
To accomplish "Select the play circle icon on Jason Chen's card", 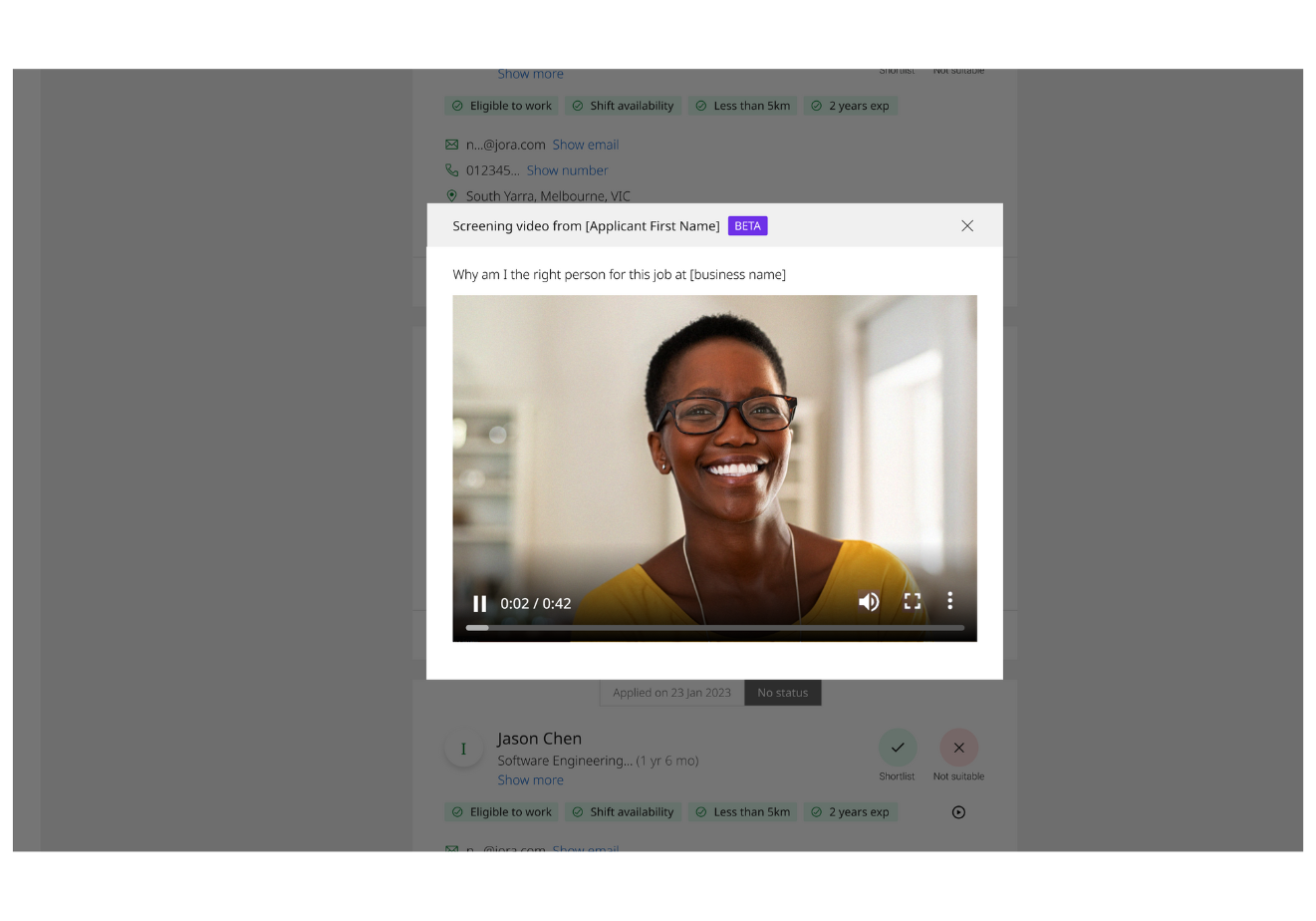I will coord(957,811).
